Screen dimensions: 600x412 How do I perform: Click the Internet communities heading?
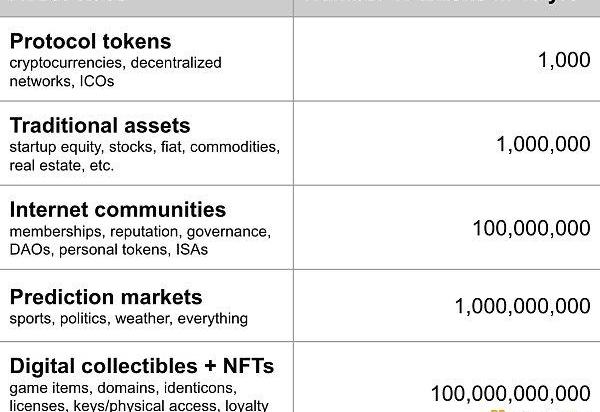(118, 210)
